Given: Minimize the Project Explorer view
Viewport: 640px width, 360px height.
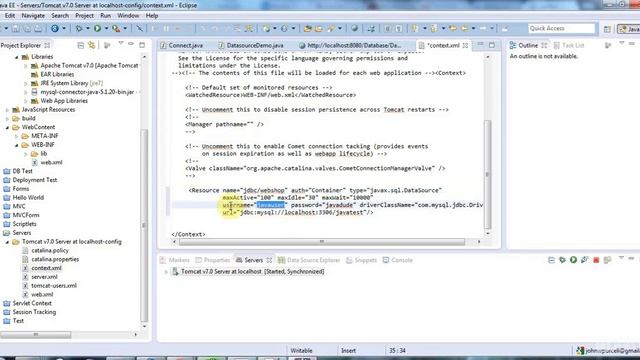Looking at the screenshot, I should tap(131, 44).
